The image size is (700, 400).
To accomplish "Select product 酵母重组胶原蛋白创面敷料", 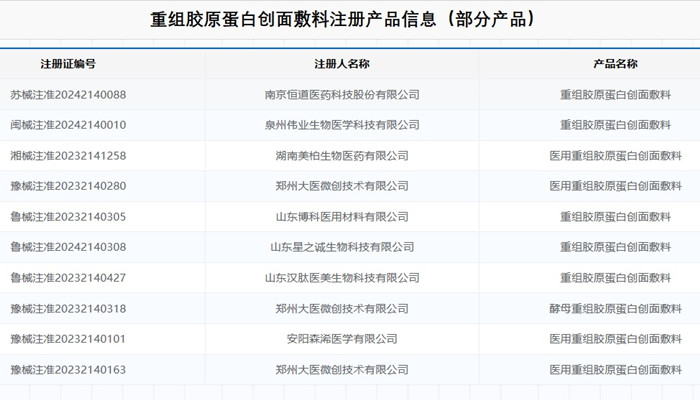I will pyautogui.click(x=615, y=309).
